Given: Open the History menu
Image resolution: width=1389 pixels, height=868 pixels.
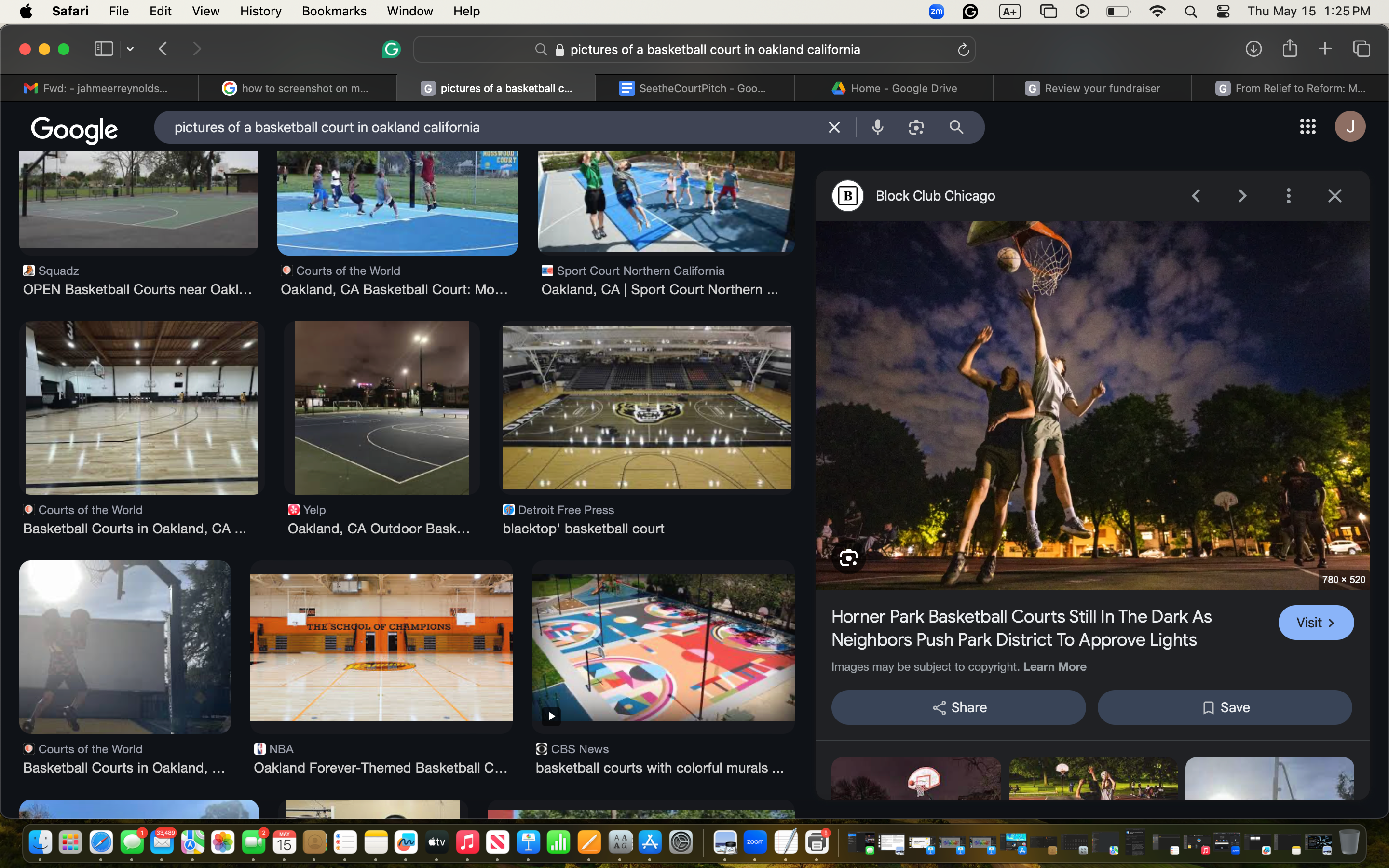Looking at the screenshot, I should pyautogui.click(x=260, y=11).
